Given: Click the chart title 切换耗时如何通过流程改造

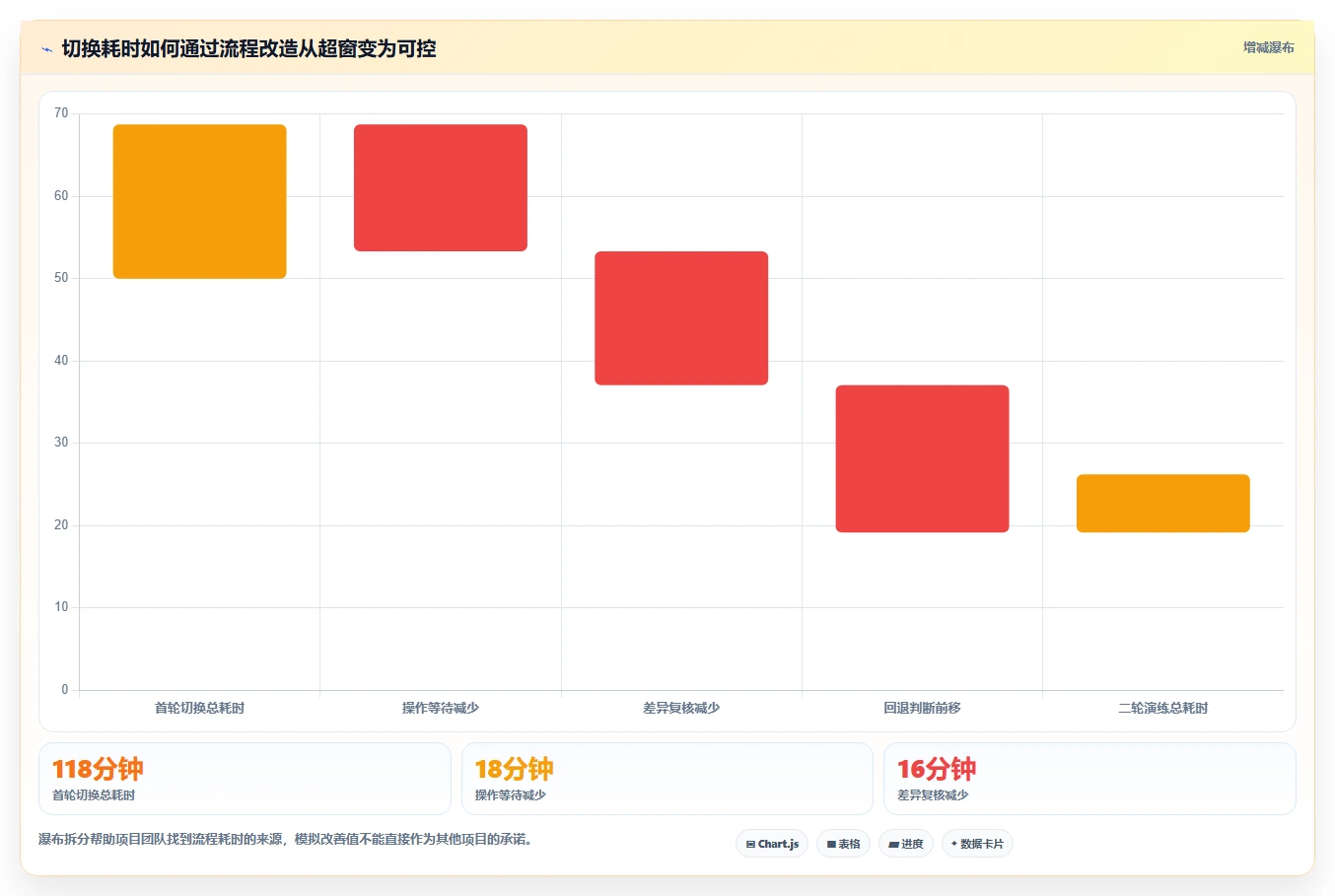Looking at the screenshot, I should (248, 48).
